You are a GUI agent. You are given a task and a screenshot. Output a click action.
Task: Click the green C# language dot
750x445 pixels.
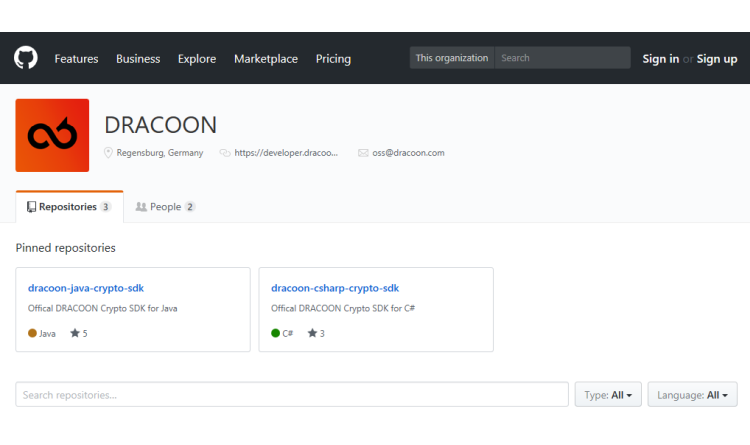(x=276, y=333)
